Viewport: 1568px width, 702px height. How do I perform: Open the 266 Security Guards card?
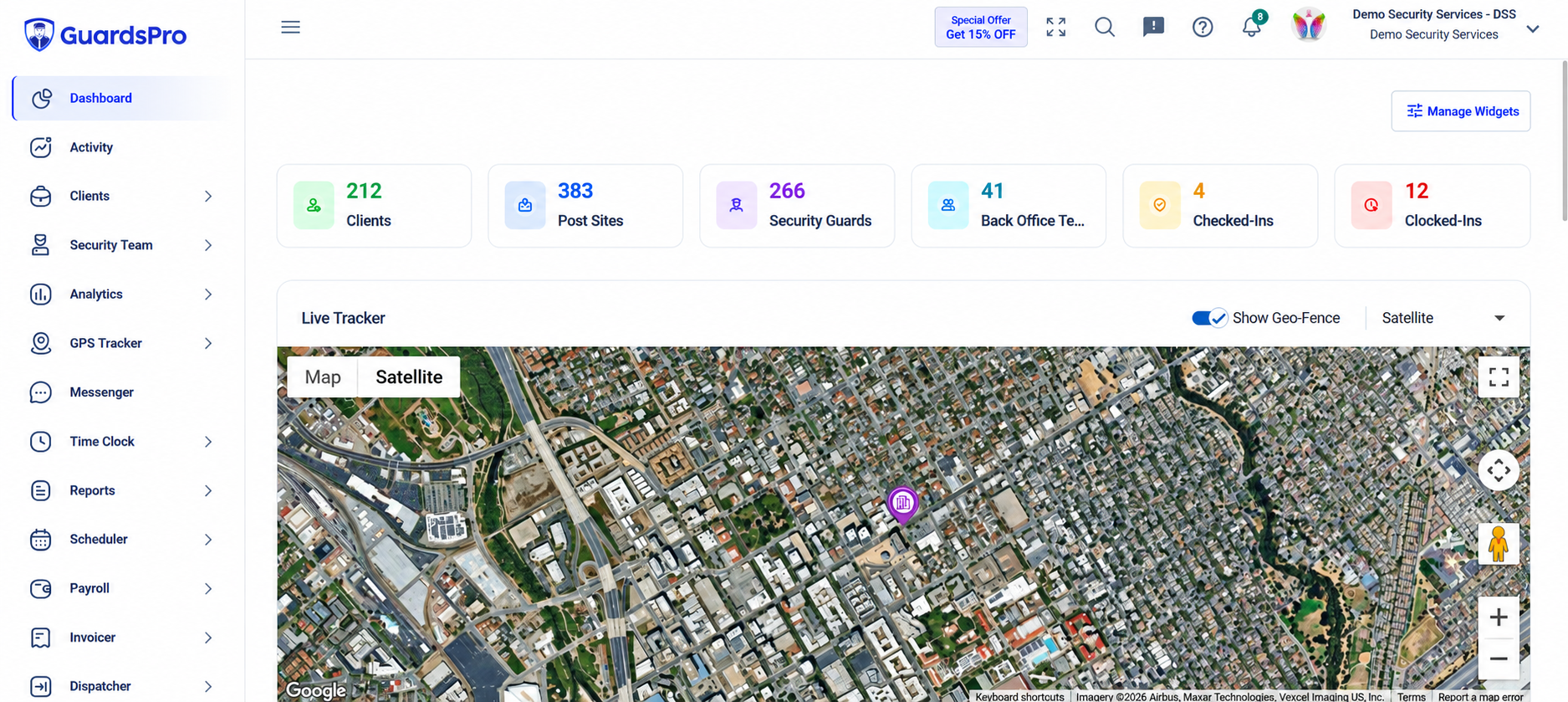coord(797,206)
